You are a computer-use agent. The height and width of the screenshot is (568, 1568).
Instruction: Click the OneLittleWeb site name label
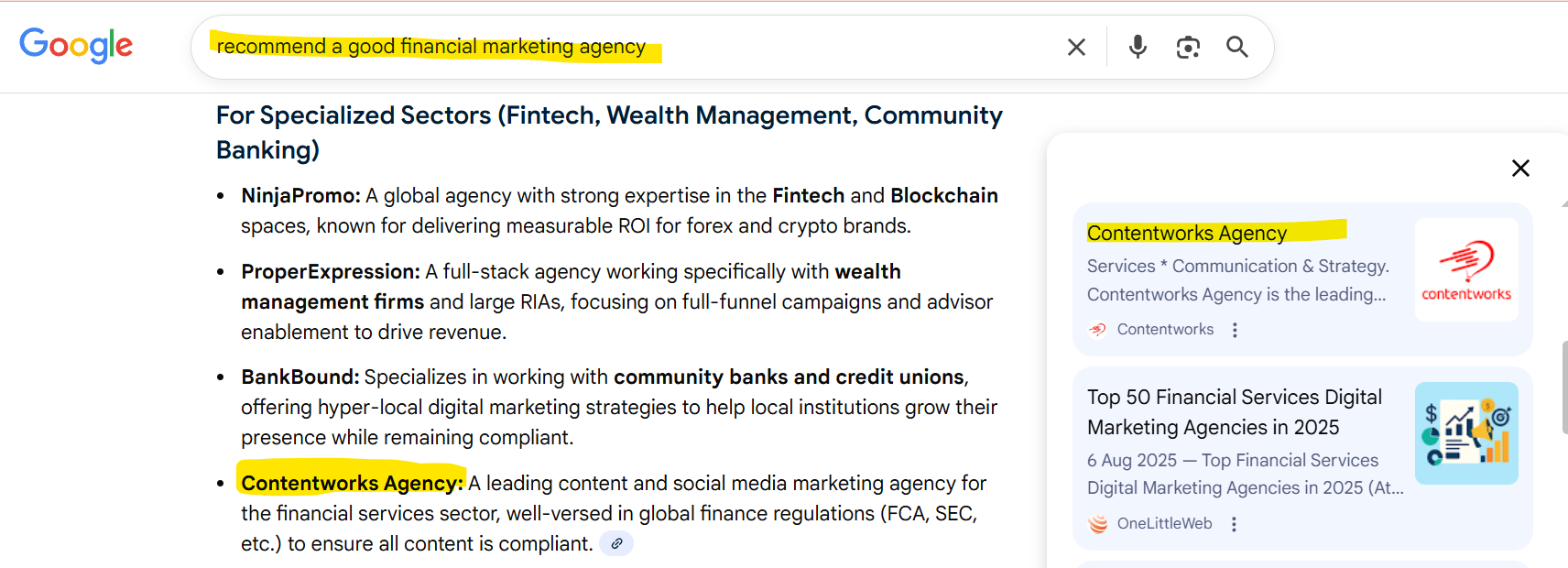(1164, 524)
